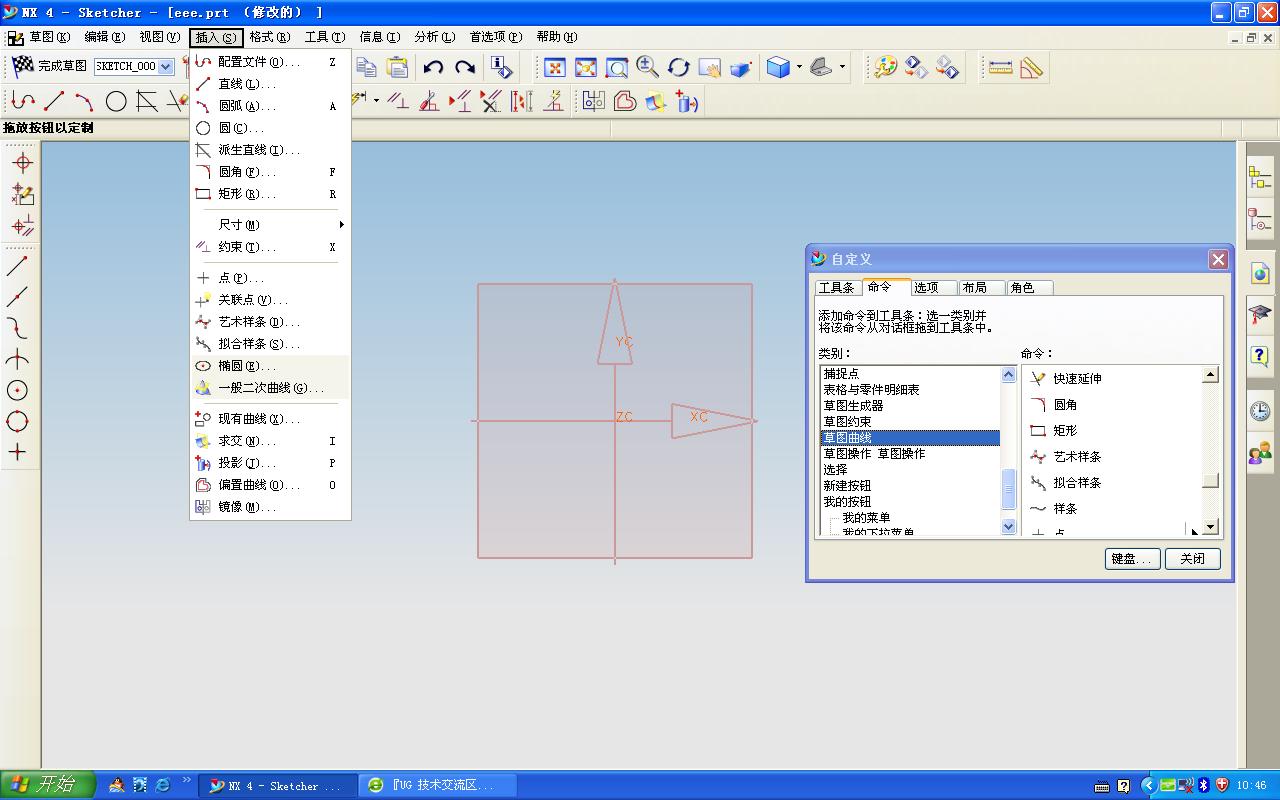
Task: Toggle the quadrant point snap circle icon
Action: (17, 421)
